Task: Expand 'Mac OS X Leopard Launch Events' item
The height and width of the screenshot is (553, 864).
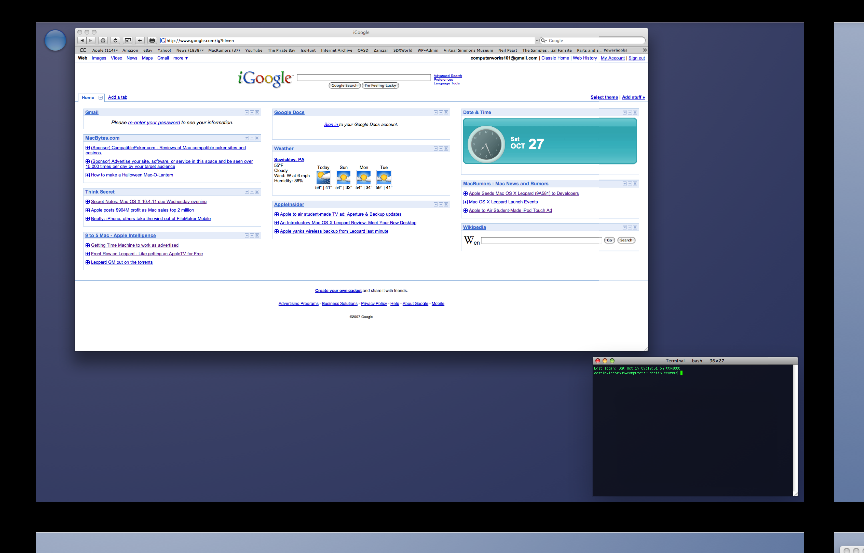Action: coord(465,202)
